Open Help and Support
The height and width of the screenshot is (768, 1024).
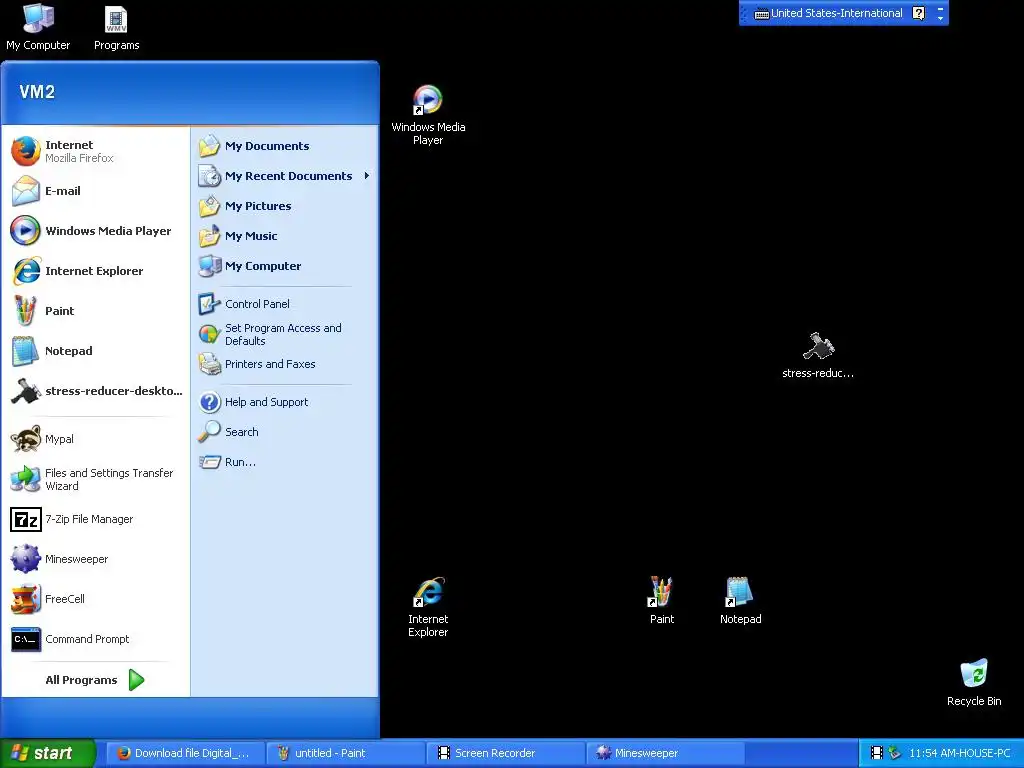coord(284,402)
